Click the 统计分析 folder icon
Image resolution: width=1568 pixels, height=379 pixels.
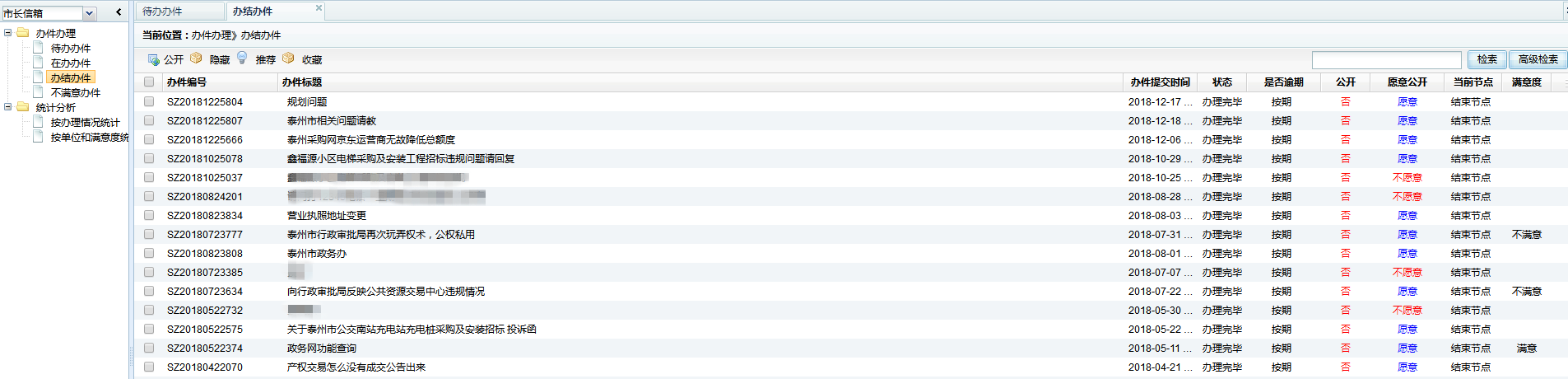tap(23, 107)
